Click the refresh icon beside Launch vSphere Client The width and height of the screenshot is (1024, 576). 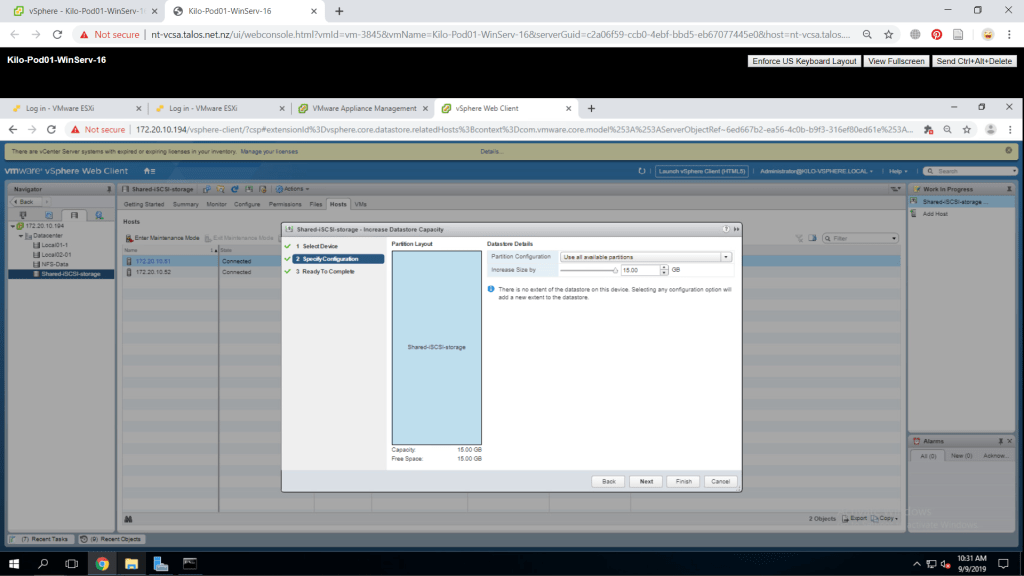point(642,171)
